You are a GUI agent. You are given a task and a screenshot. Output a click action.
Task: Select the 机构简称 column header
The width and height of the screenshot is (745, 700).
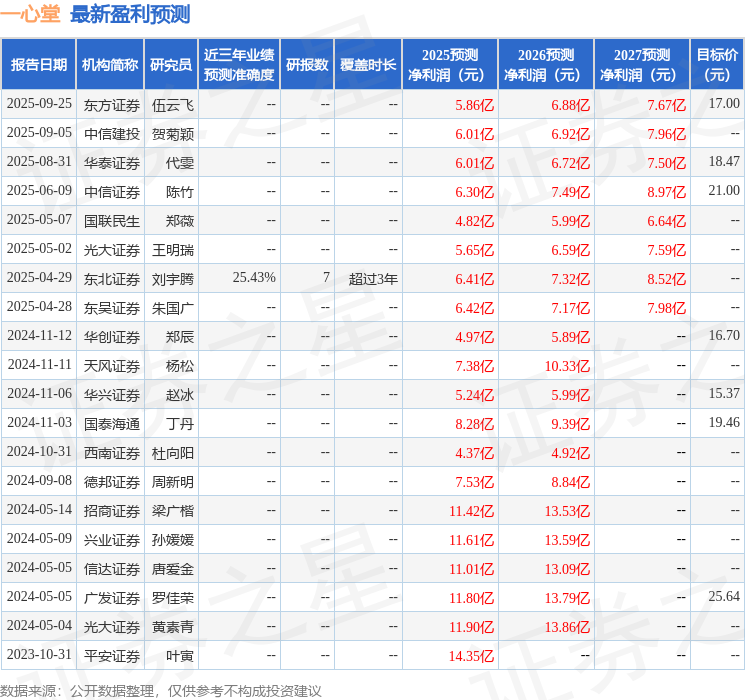pyautogui.click(x=110, y=64)
